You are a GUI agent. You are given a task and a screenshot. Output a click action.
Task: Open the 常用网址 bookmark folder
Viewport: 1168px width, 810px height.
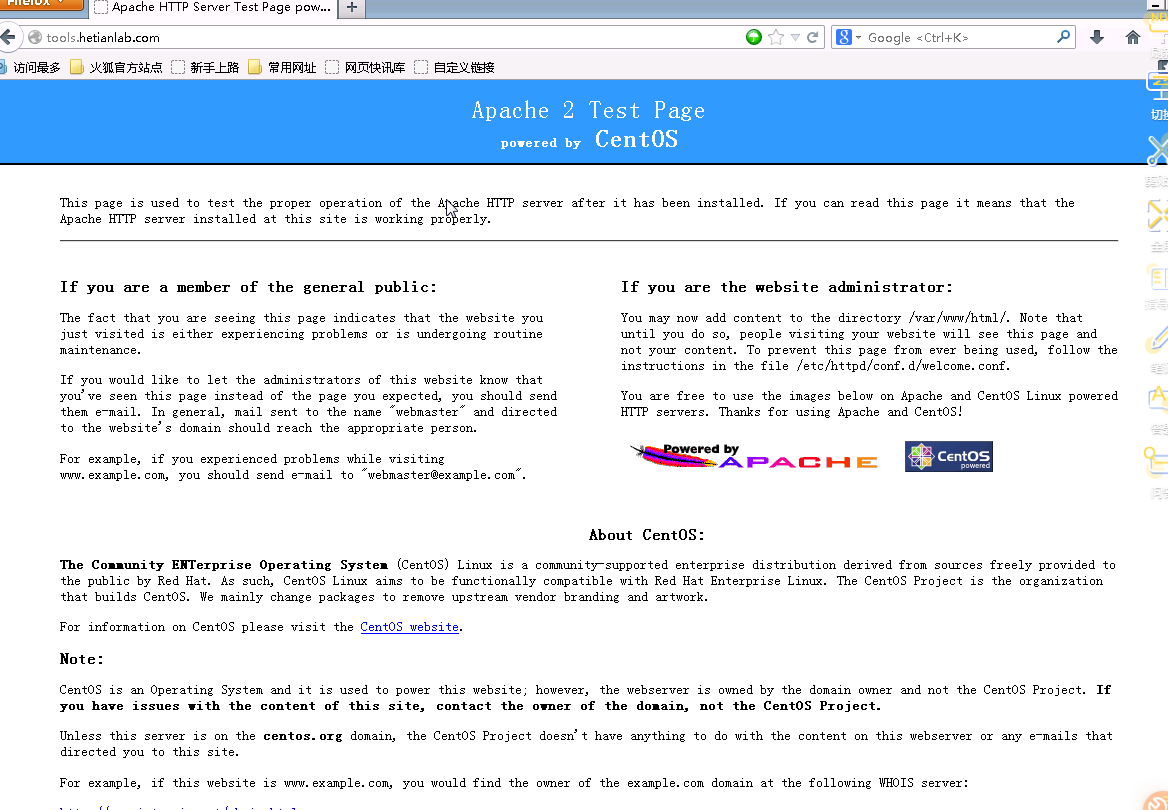click(x=282, y=68)
